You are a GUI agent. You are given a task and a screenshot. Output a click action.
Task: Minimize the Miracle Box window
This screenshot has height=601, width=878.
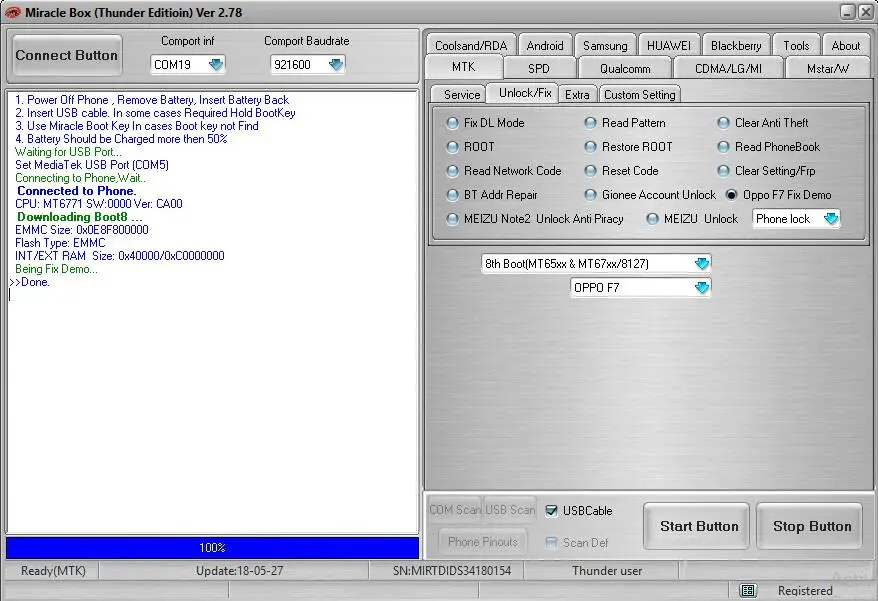click(x=848, y=12)
